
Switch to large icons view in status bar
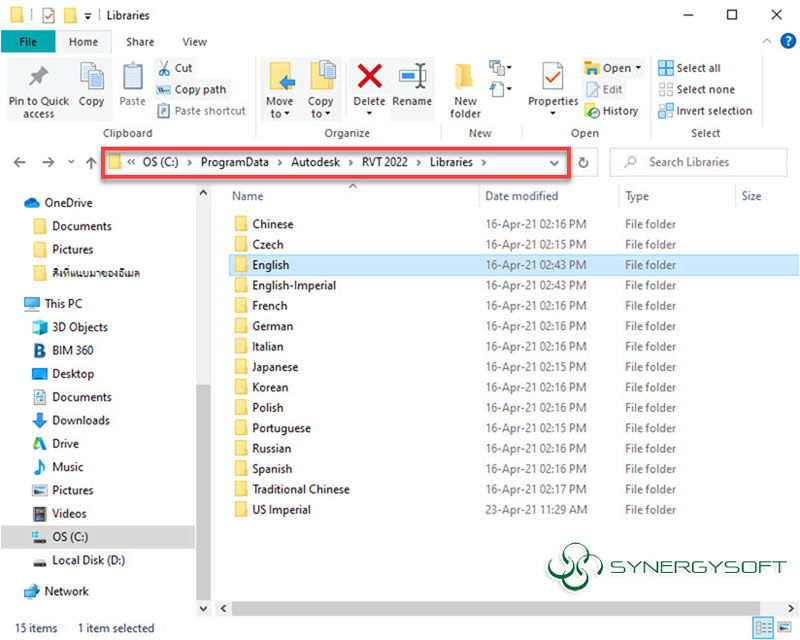click(x=786, y=628)
